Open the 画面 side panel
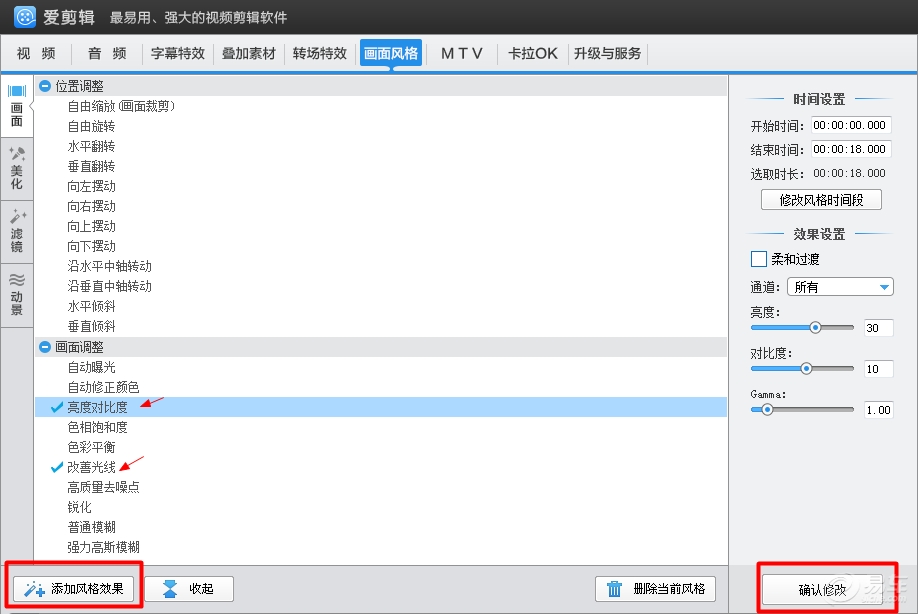Image resolution: width=918 pixels, height=614 pixels. (16, 107)
